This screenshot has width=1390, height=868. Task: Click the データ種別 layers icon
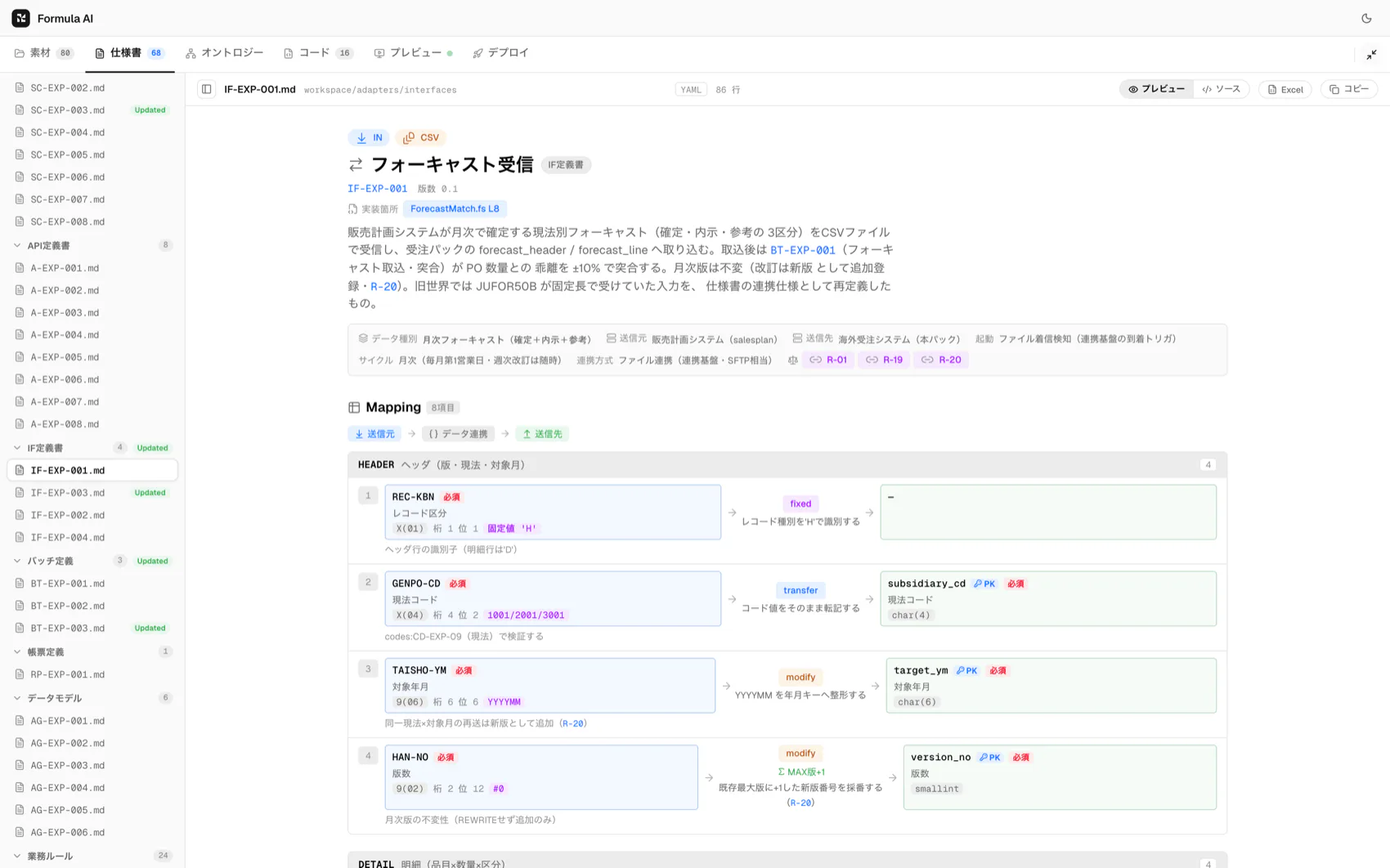coord(363,338)
